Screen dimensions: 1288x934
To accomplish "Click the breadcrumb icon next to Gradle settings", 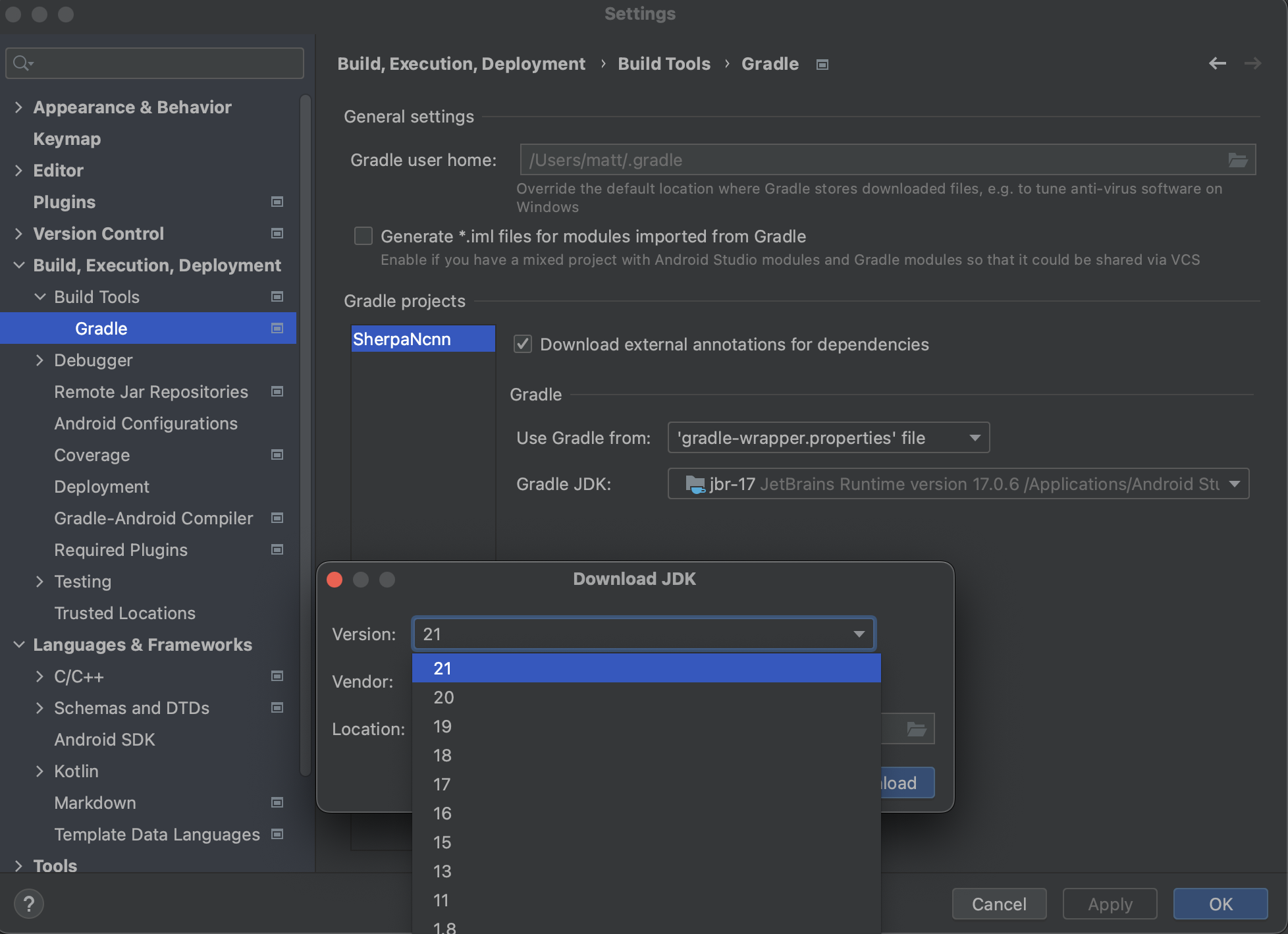I will pyautogui.click(x=822, y=64).
